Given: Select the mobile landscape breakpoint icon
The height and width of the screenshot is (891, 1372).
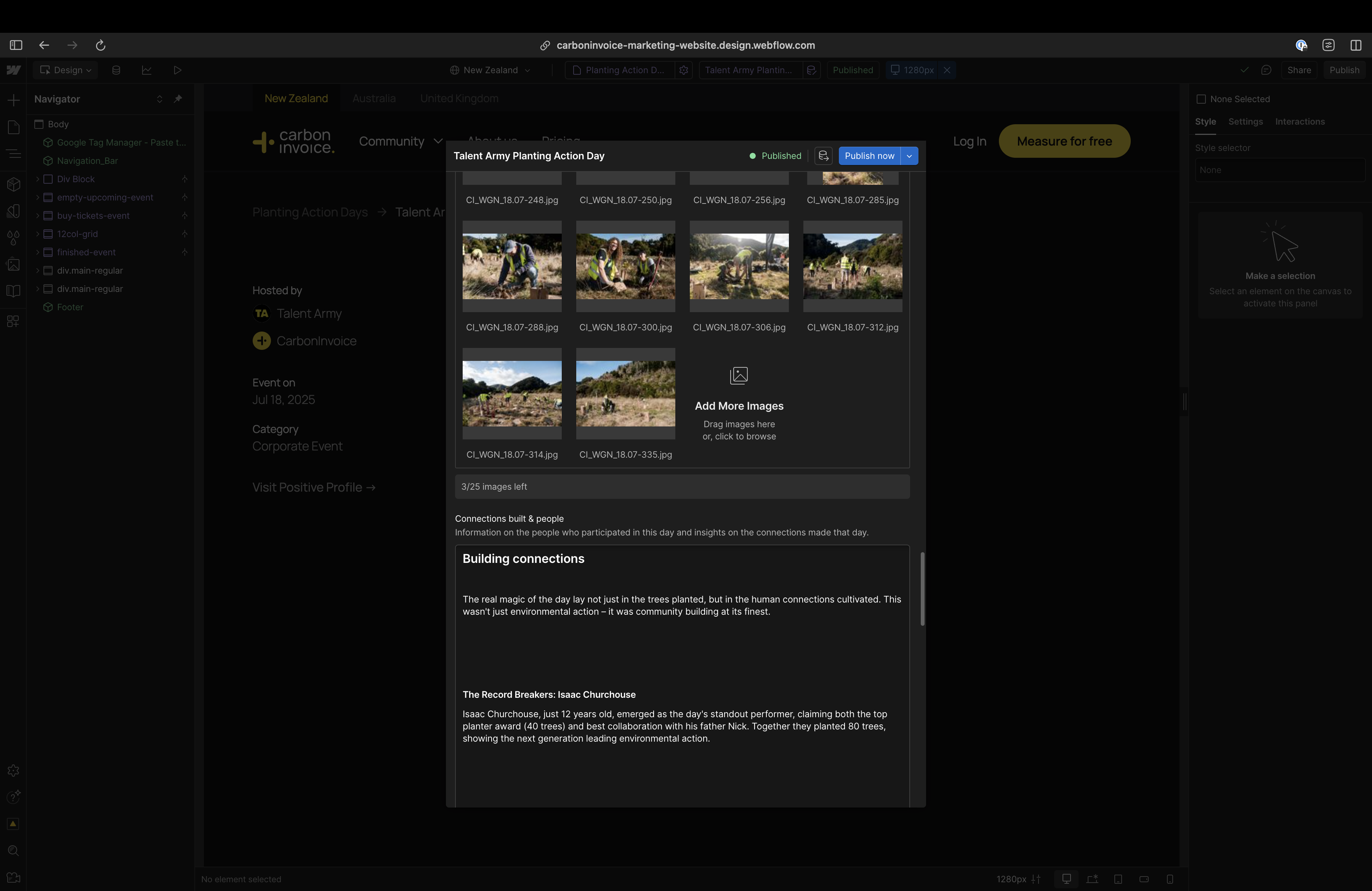Looking at the screenshot, I should click(x=1144, y=879).
